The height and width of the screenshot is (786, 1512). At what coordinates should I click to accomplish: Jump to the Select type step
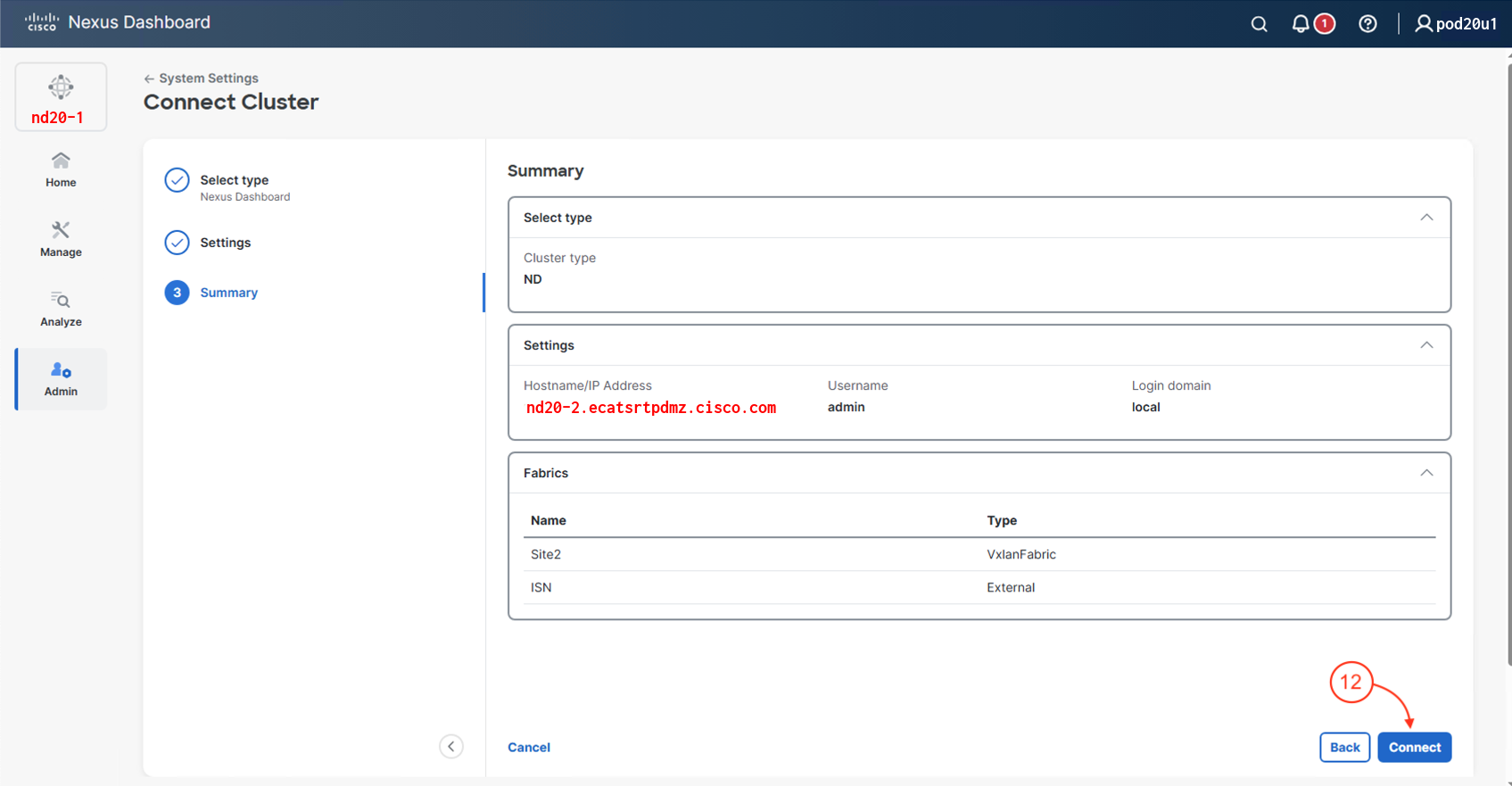point(234,180)
